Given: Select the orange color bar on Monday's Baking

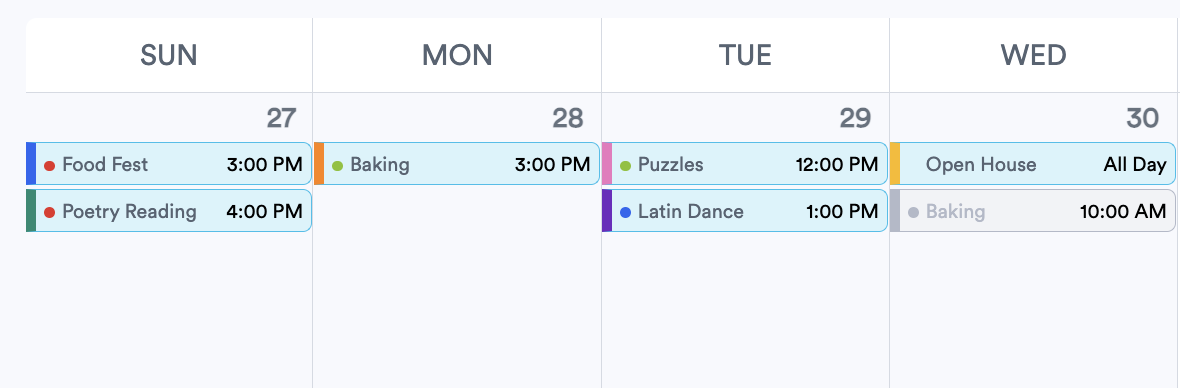Looking at the screenshot, I should [319, 164].
